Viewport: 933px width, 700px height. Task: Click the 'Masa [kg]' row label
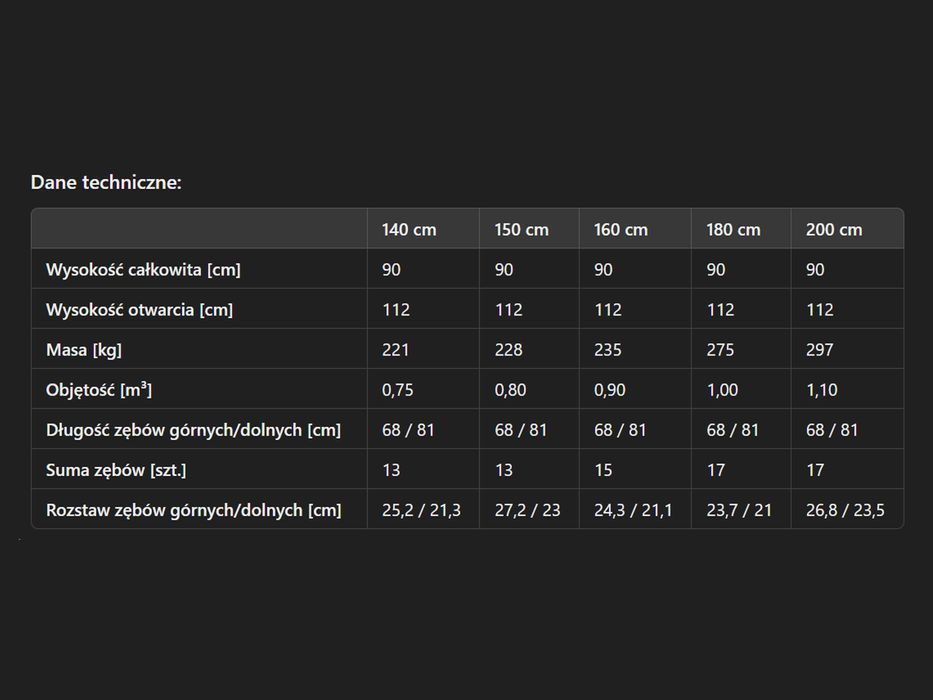coord(84,349)
